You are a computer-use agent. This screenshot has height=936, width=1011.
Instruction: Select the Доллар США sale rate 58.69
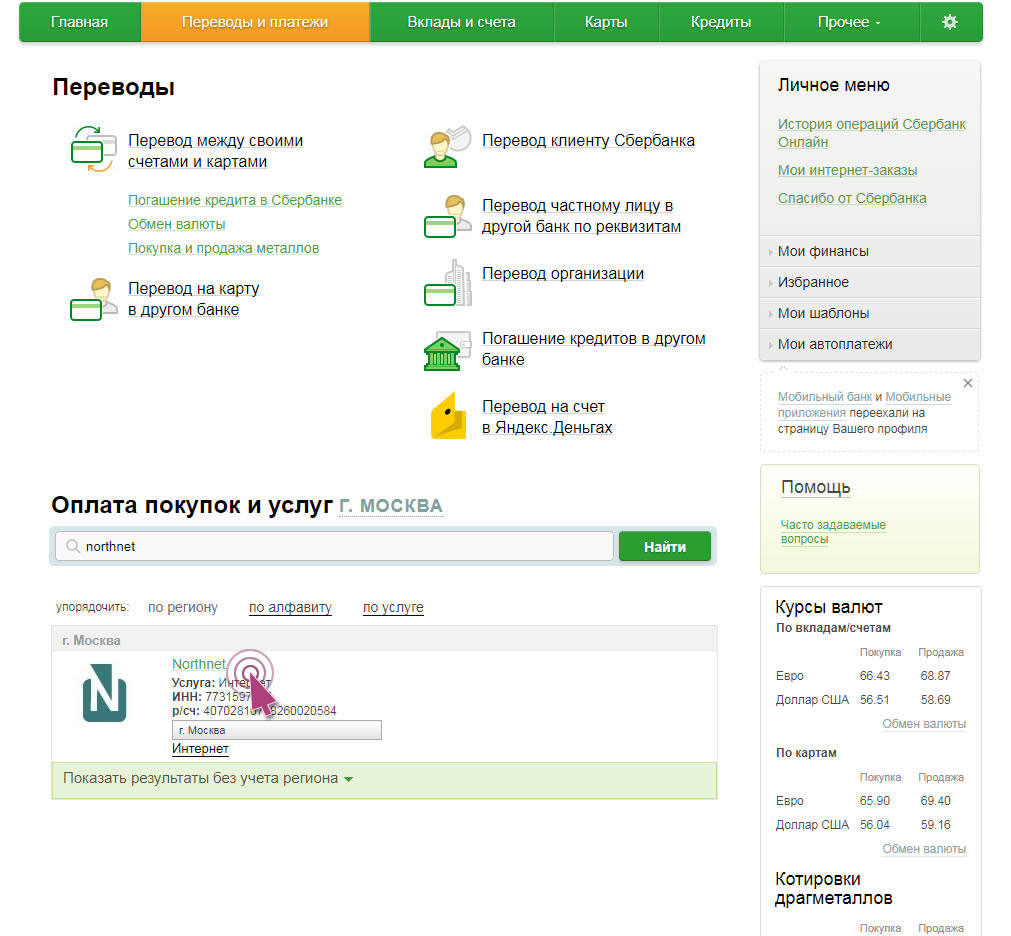pos(936,699)
